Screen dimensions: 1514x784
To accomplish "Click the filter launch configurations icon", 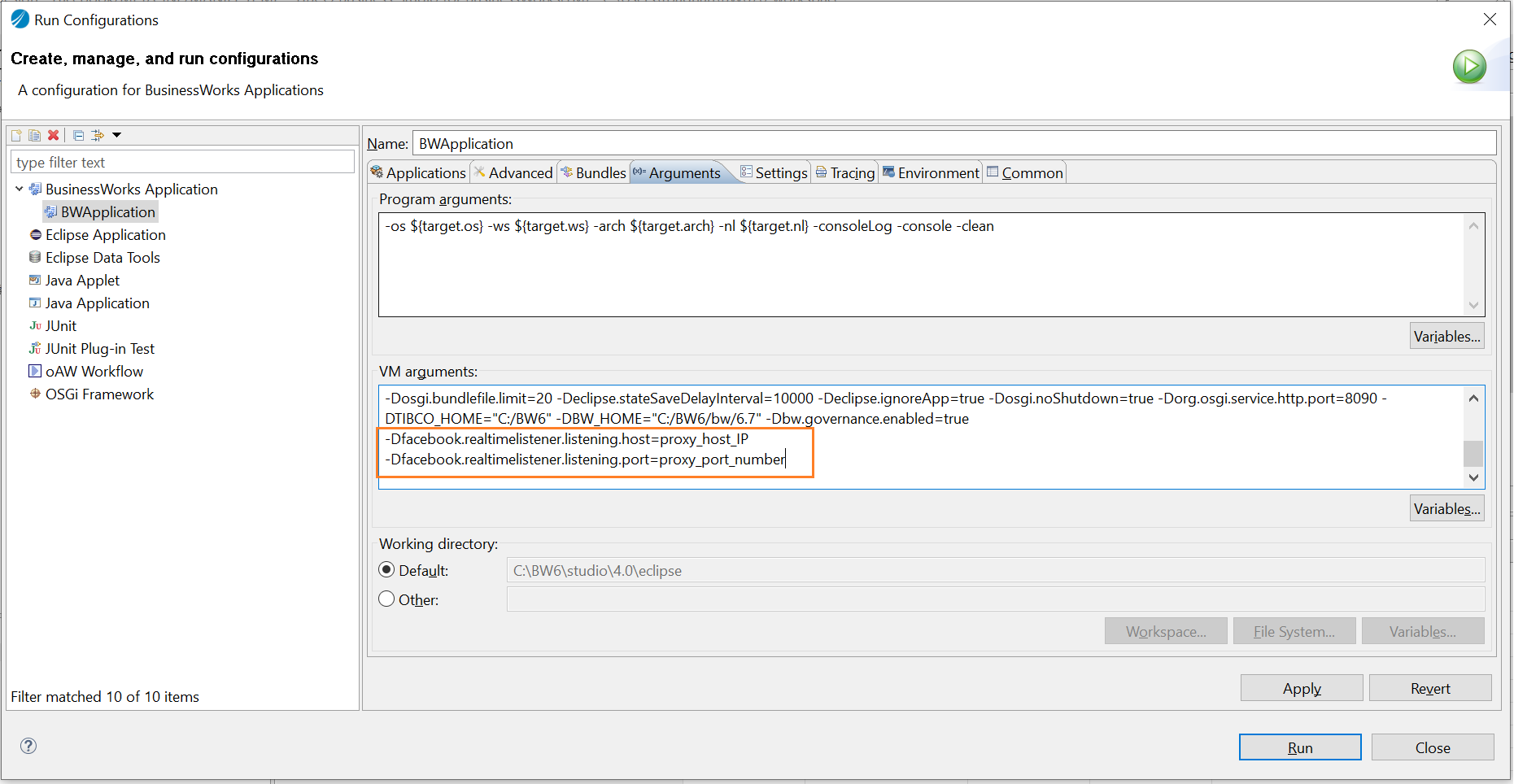I will (98, 135).
